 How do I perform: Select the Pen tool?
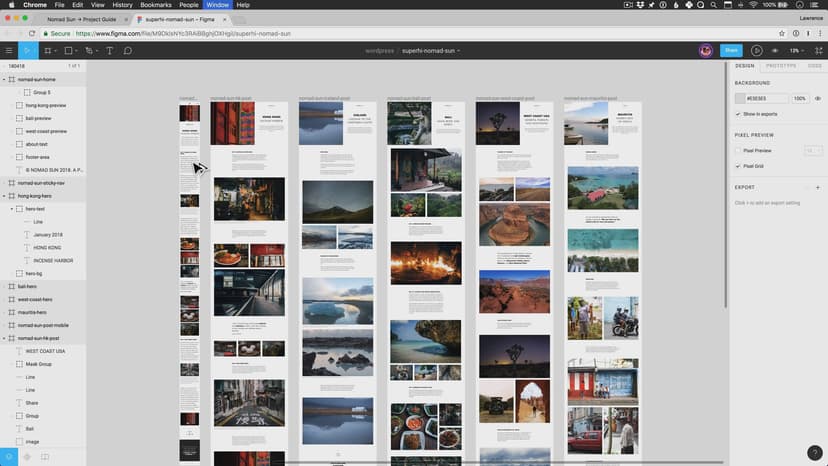click(89, 50)
